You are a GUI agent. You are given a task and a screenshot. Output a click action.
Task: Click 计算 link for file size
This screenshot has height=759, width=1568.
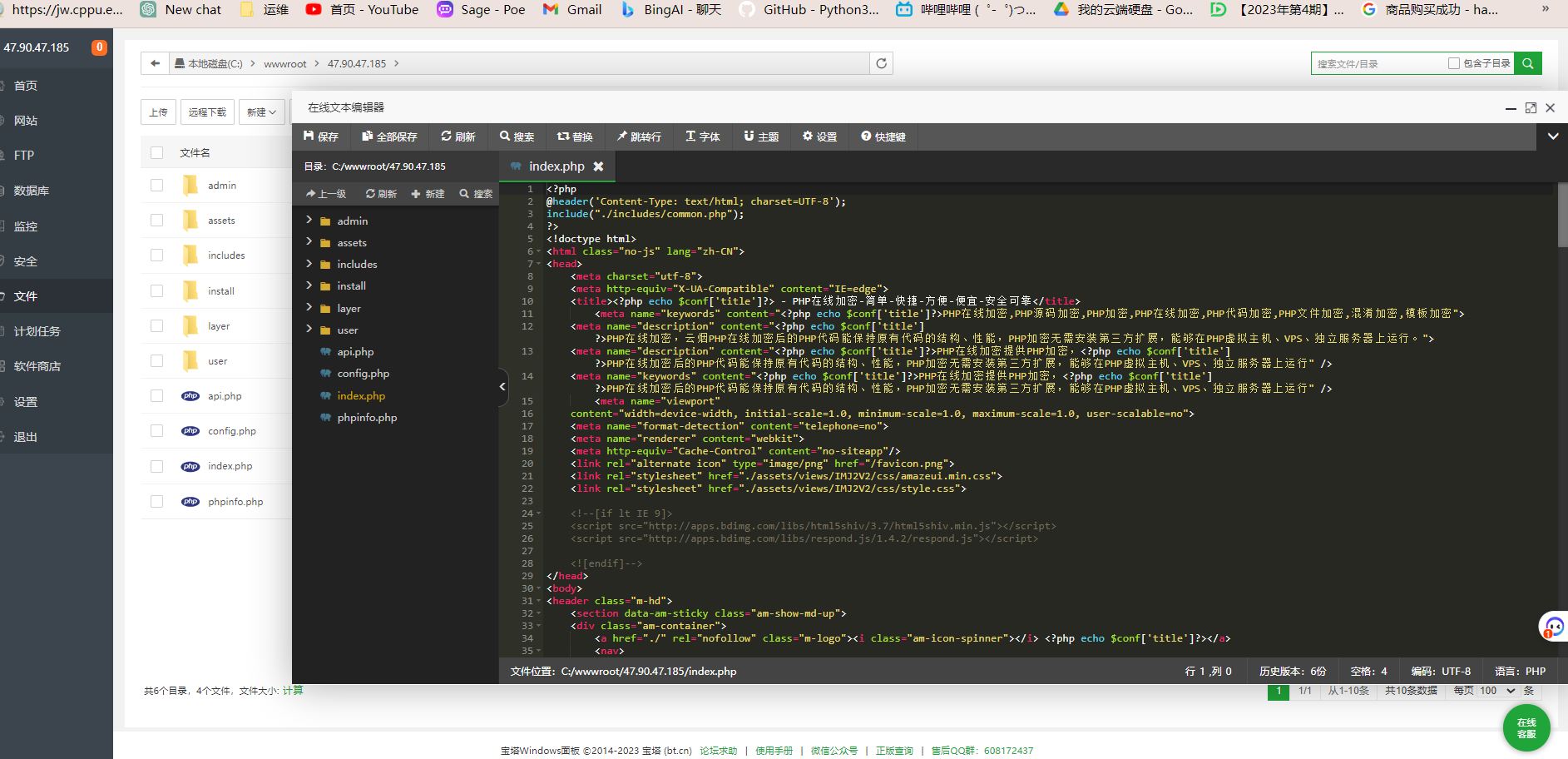click(293, 691)
